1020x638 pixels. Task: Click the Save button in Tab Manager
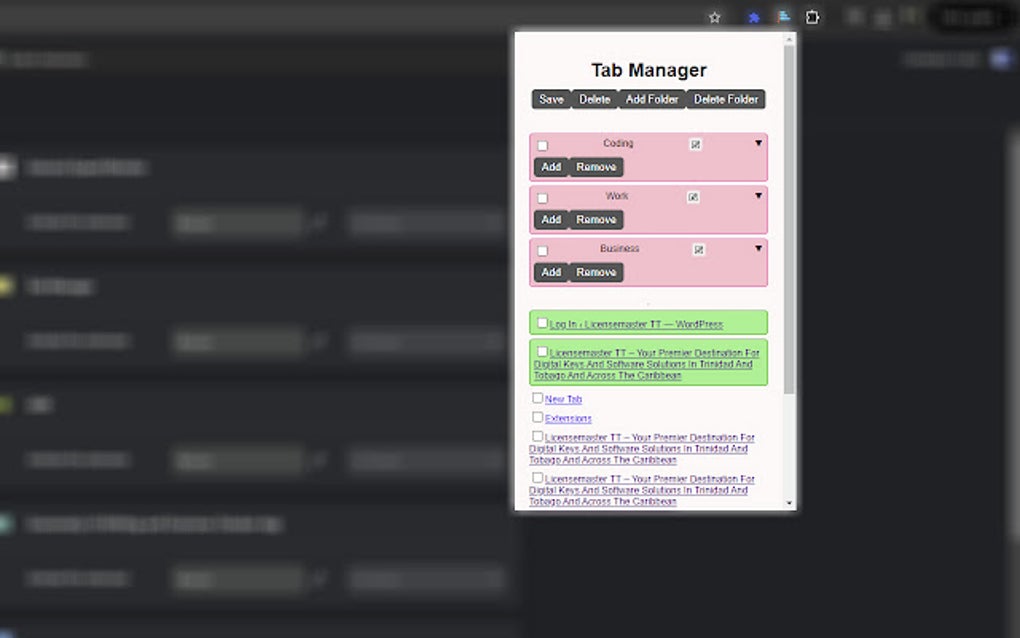(x=550, y=99)
